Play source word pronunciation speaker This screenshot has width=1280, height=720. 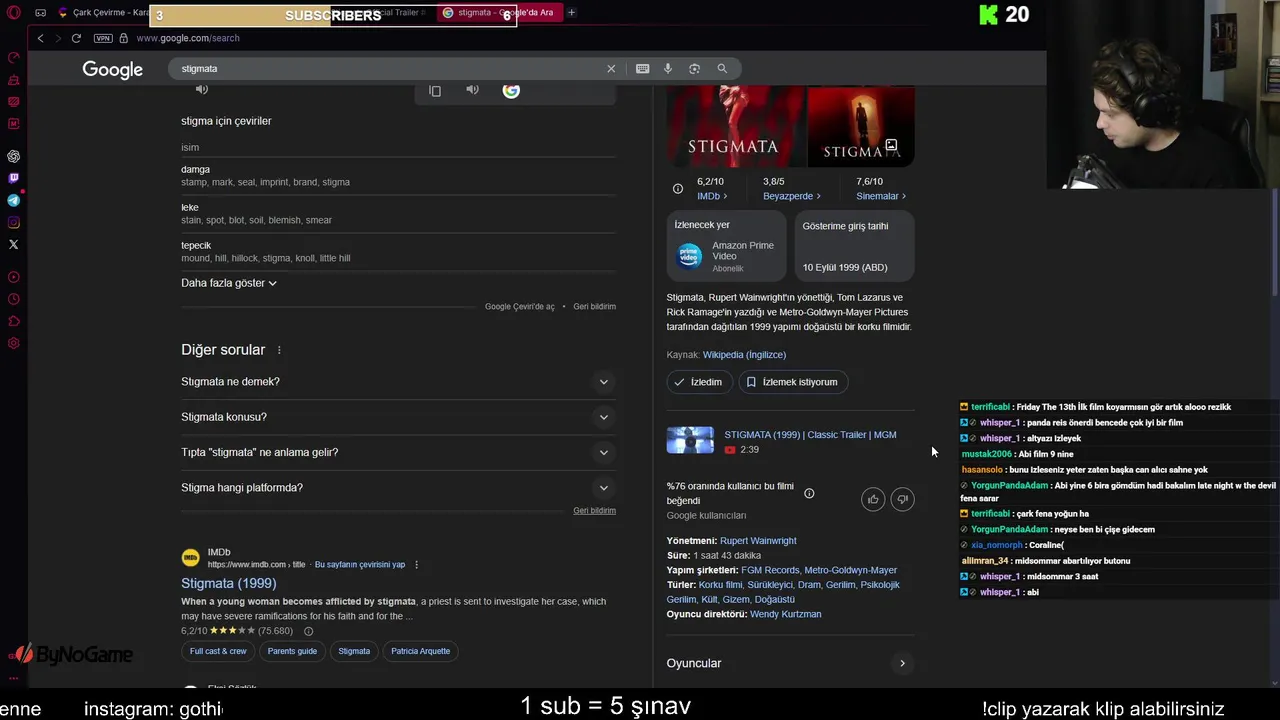coord(202,90)
